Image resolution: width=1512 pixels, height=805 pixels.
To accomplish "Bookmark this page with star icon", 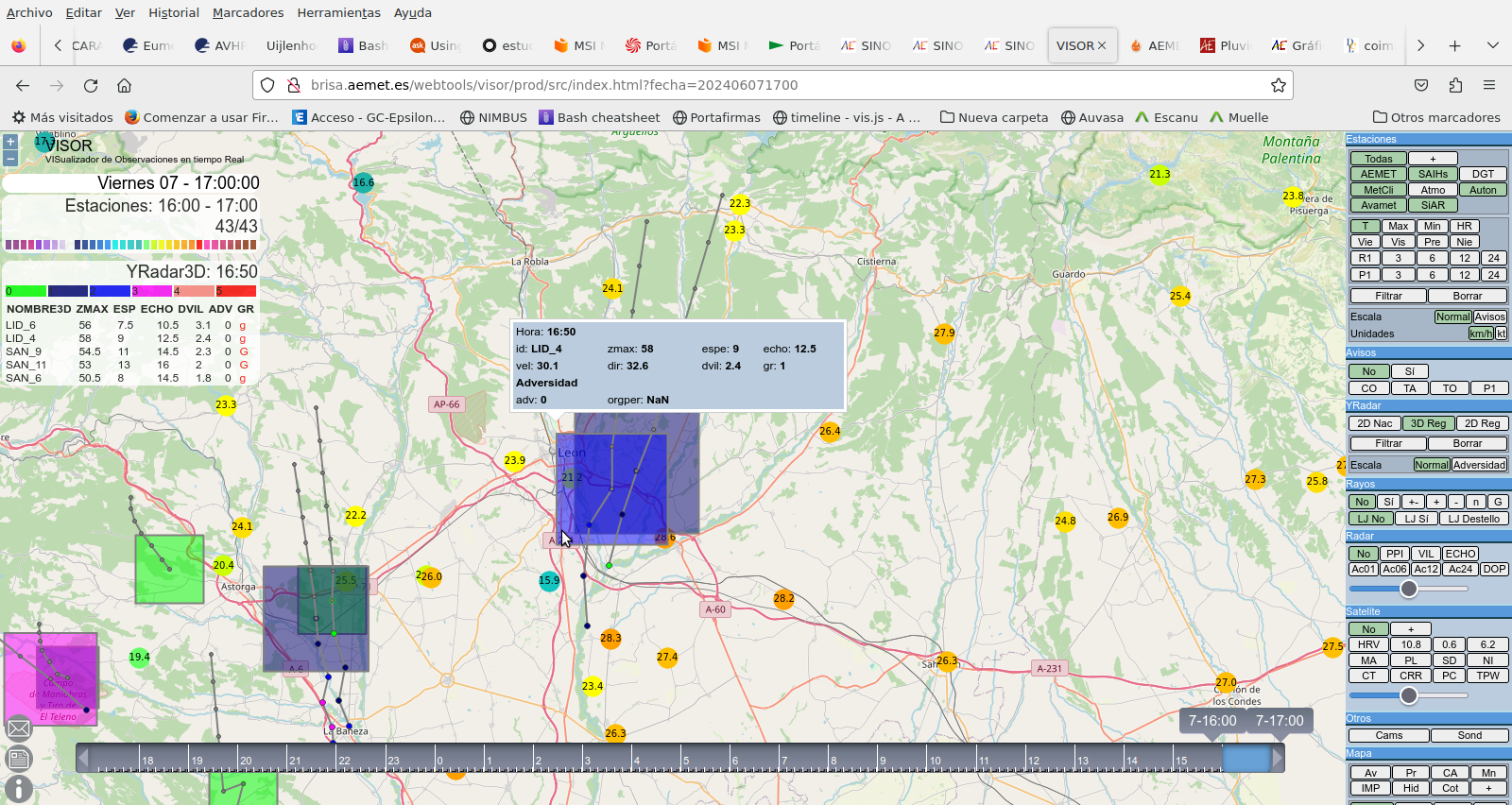I will (x=1279, y=85).
